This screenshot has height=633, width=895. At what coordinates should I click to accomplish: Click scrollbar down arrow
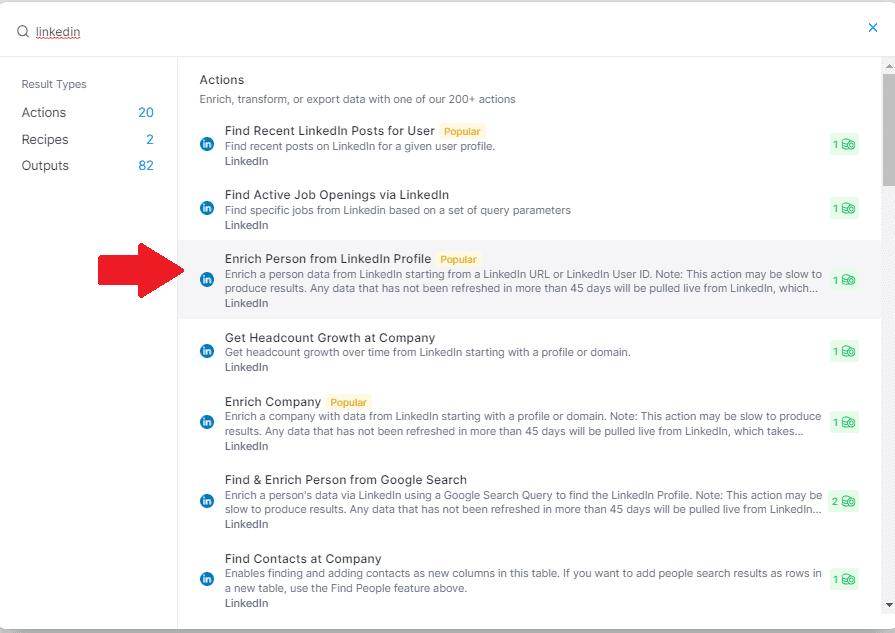(889, 605)
